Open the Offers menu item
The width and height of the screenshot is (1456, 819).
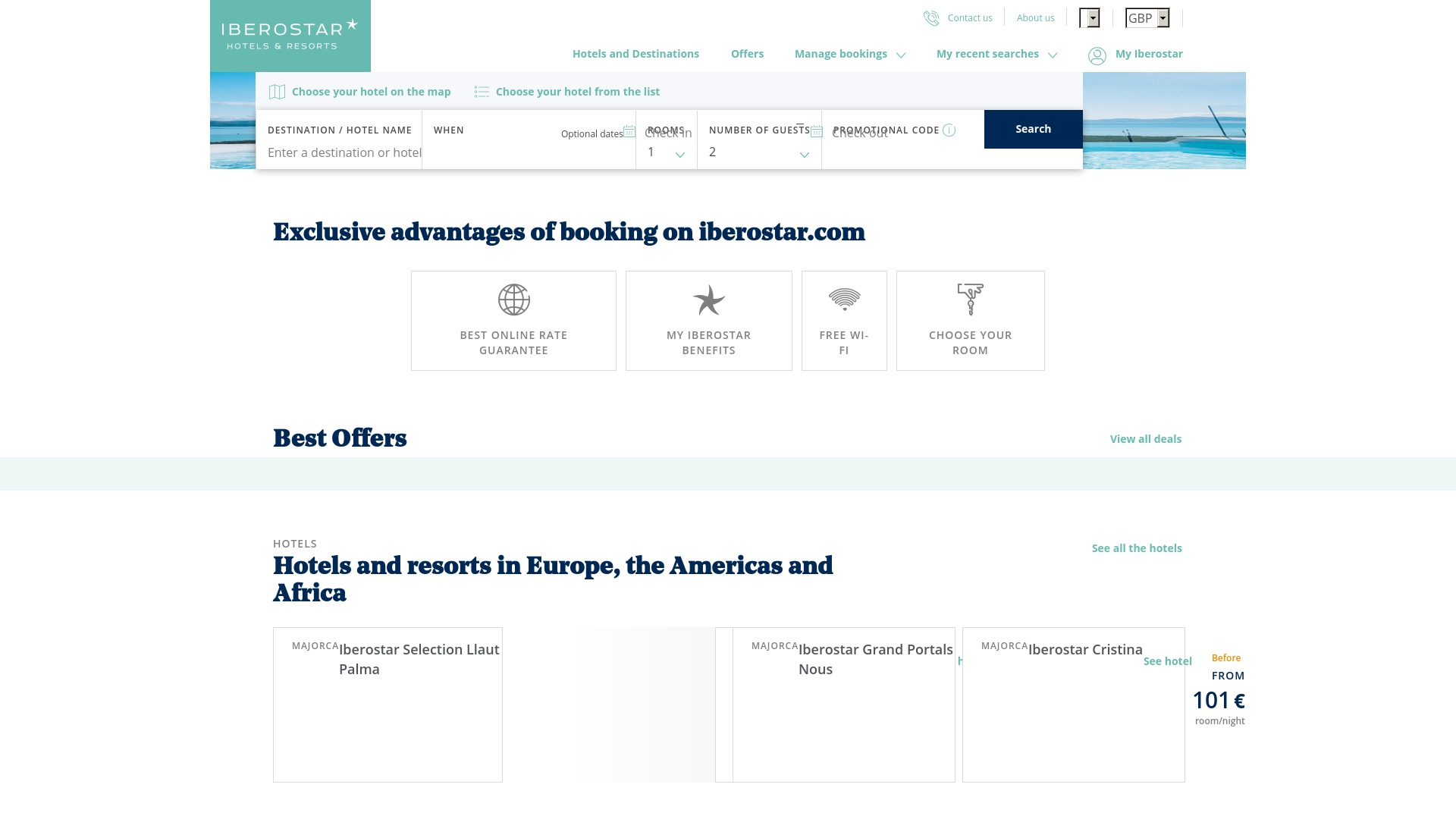point(747,54)
